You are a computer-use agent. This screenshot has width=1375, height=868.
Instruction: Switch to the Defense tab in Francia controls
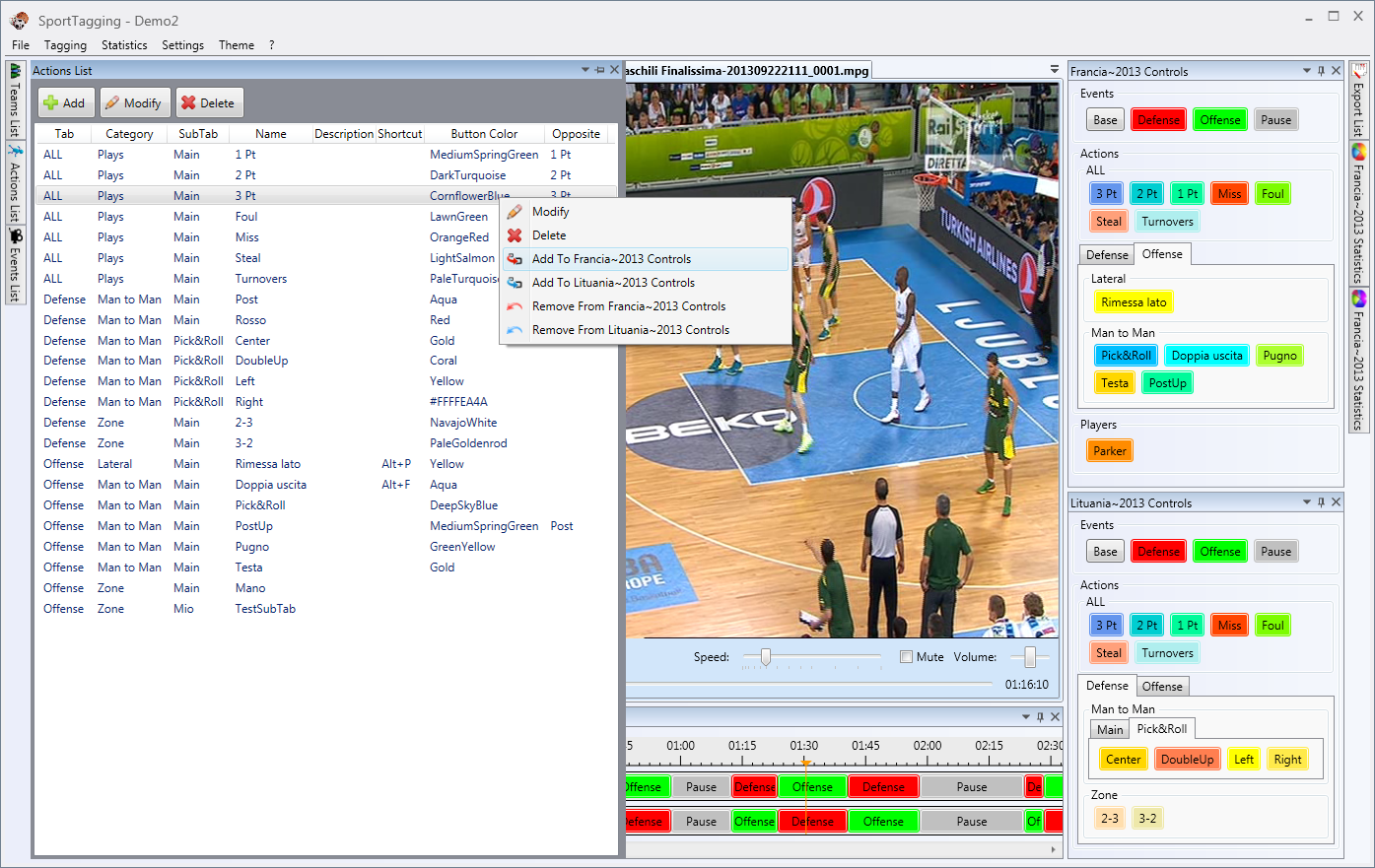1107,254
